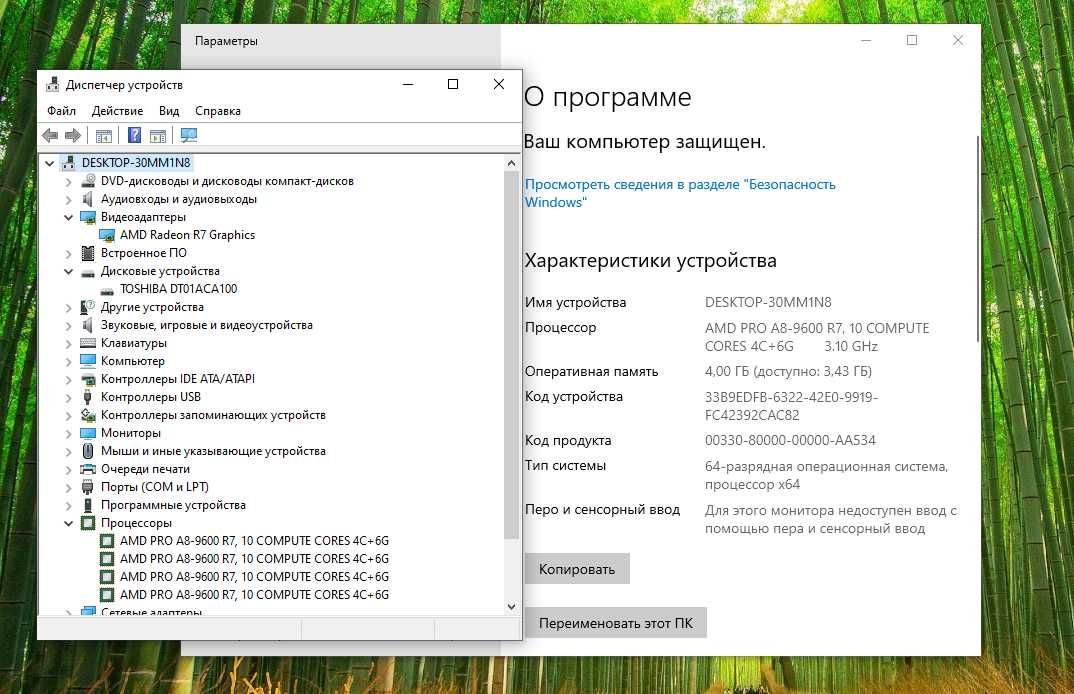1074x694 pixels.
Task: Collapse the Видеоадаптеры node
Action: (x=68, y=217)
